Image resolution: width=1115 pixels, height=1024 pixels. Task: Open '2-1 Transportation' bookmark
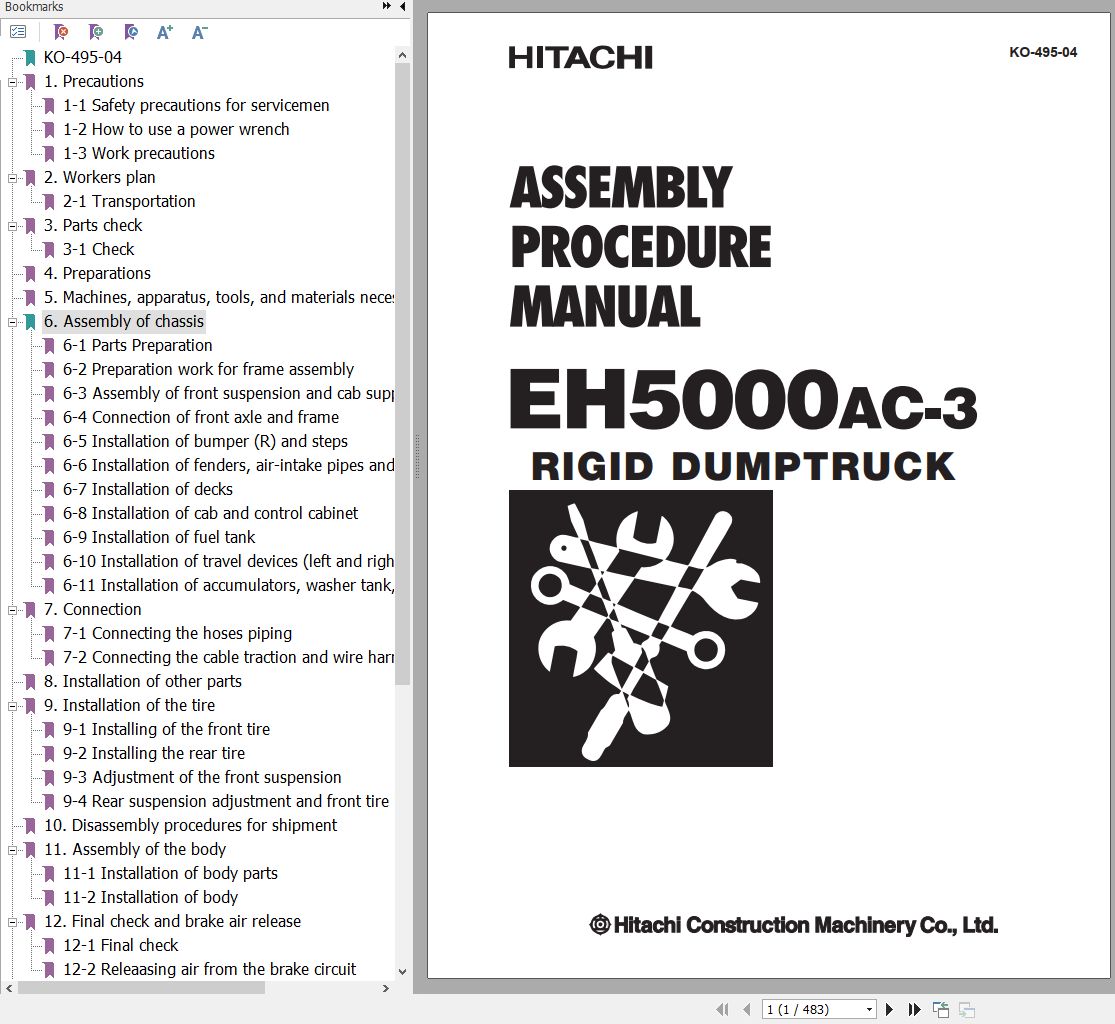click(129, 201)
